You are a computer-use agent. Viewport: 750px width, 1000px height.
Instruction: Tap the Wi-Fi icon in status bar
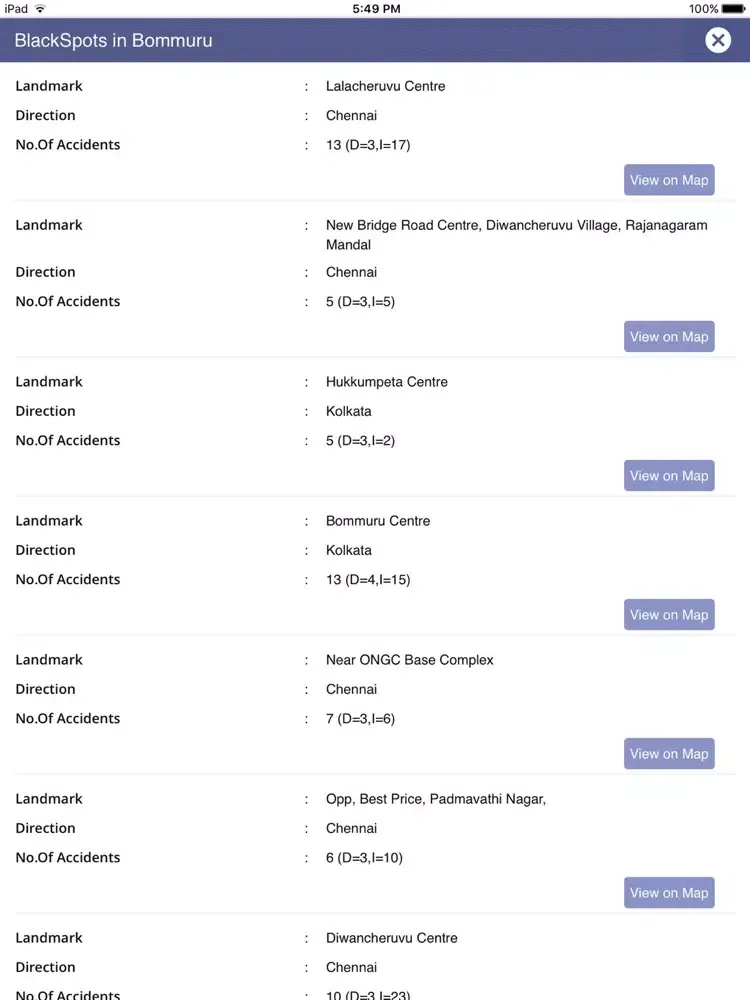[40, 9]
